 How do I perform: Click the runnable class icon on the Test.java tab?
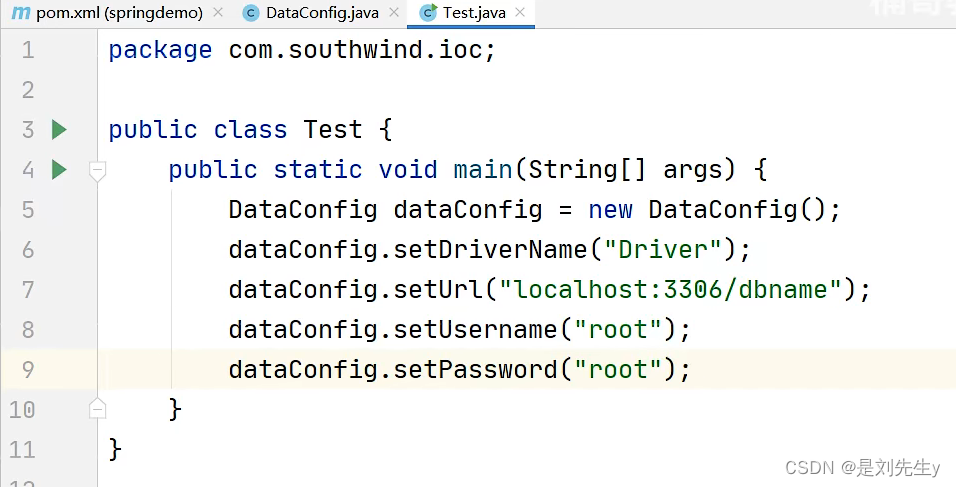tap(429, 13)
